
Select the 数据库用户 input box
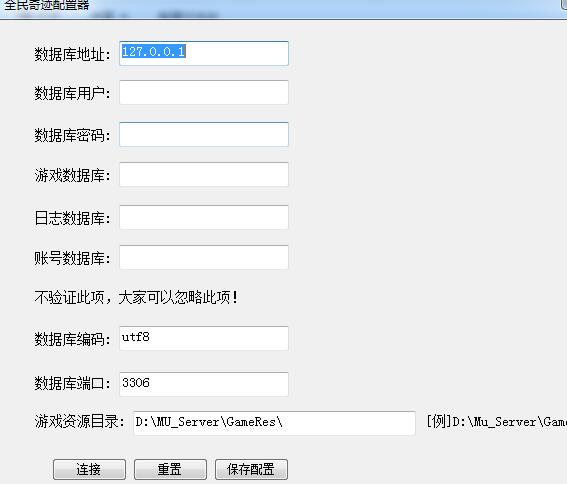[x=204, y=92]
